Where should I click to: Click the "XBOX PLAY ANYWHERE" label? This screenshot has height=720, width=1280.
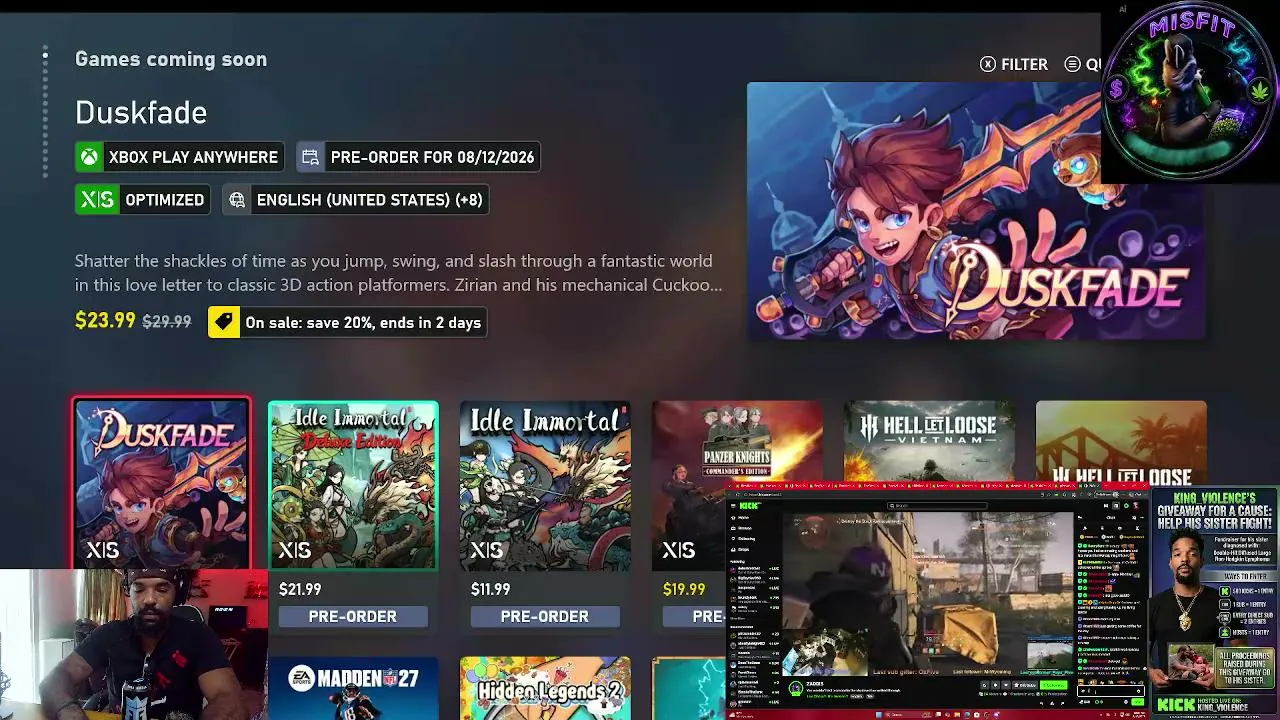coord(193,157)
